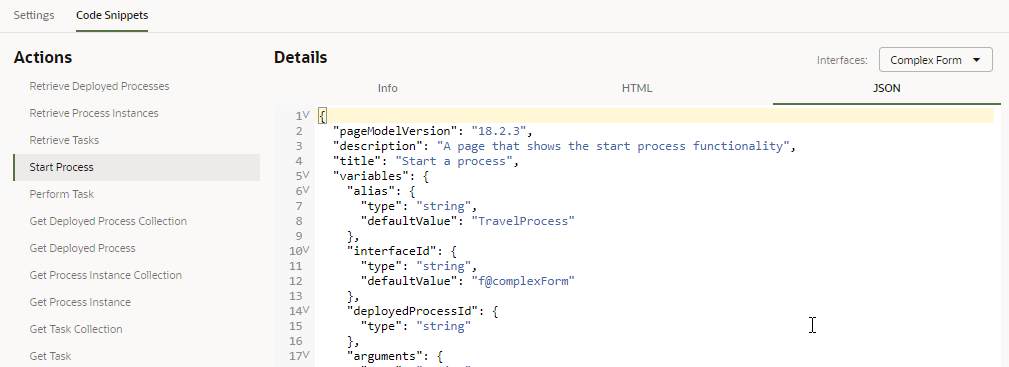Click the "TravelProcess" default value

523,221
